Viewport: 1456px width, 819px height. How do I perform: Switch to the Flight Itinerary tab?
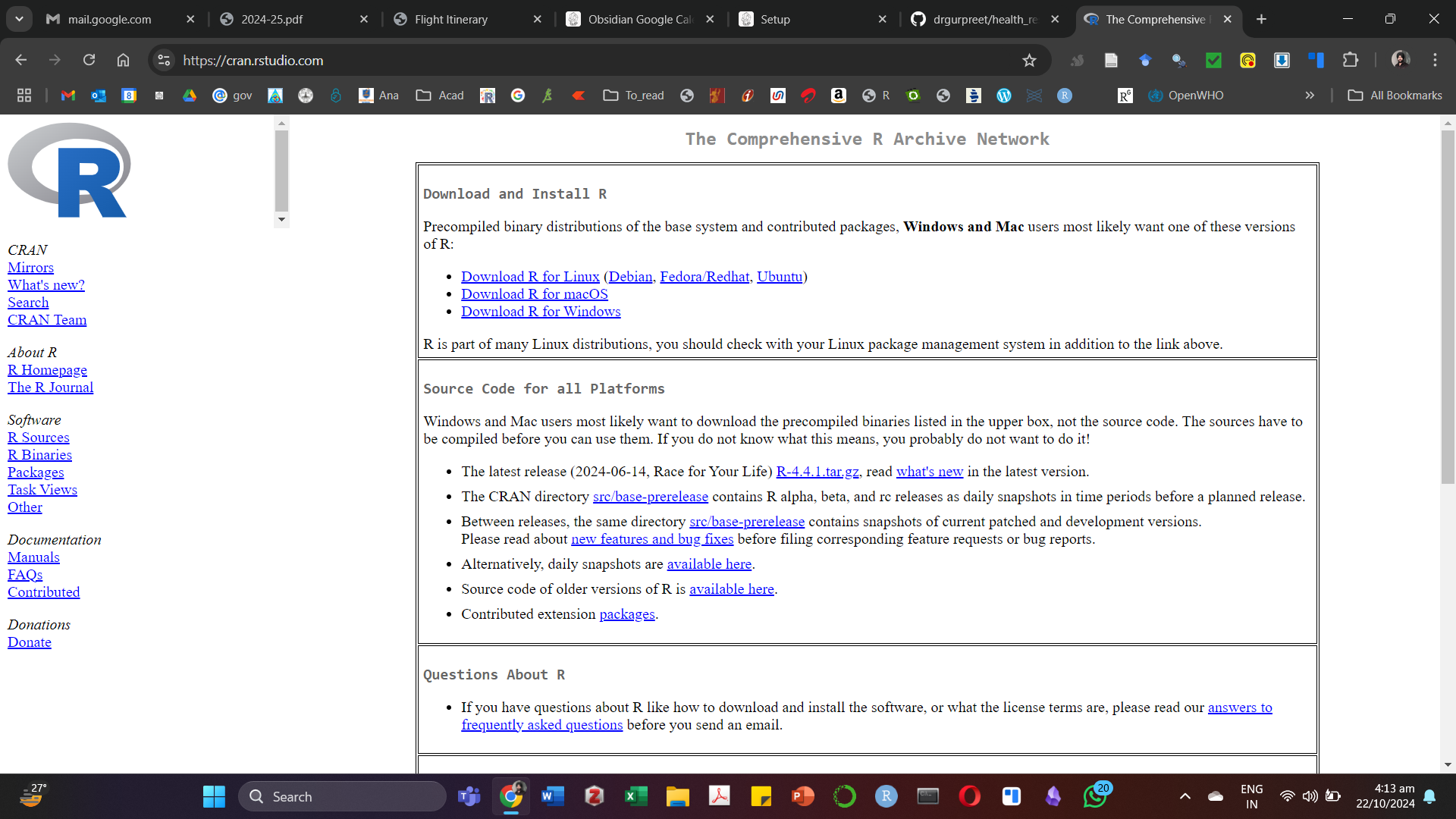click(x=450, y=19)
